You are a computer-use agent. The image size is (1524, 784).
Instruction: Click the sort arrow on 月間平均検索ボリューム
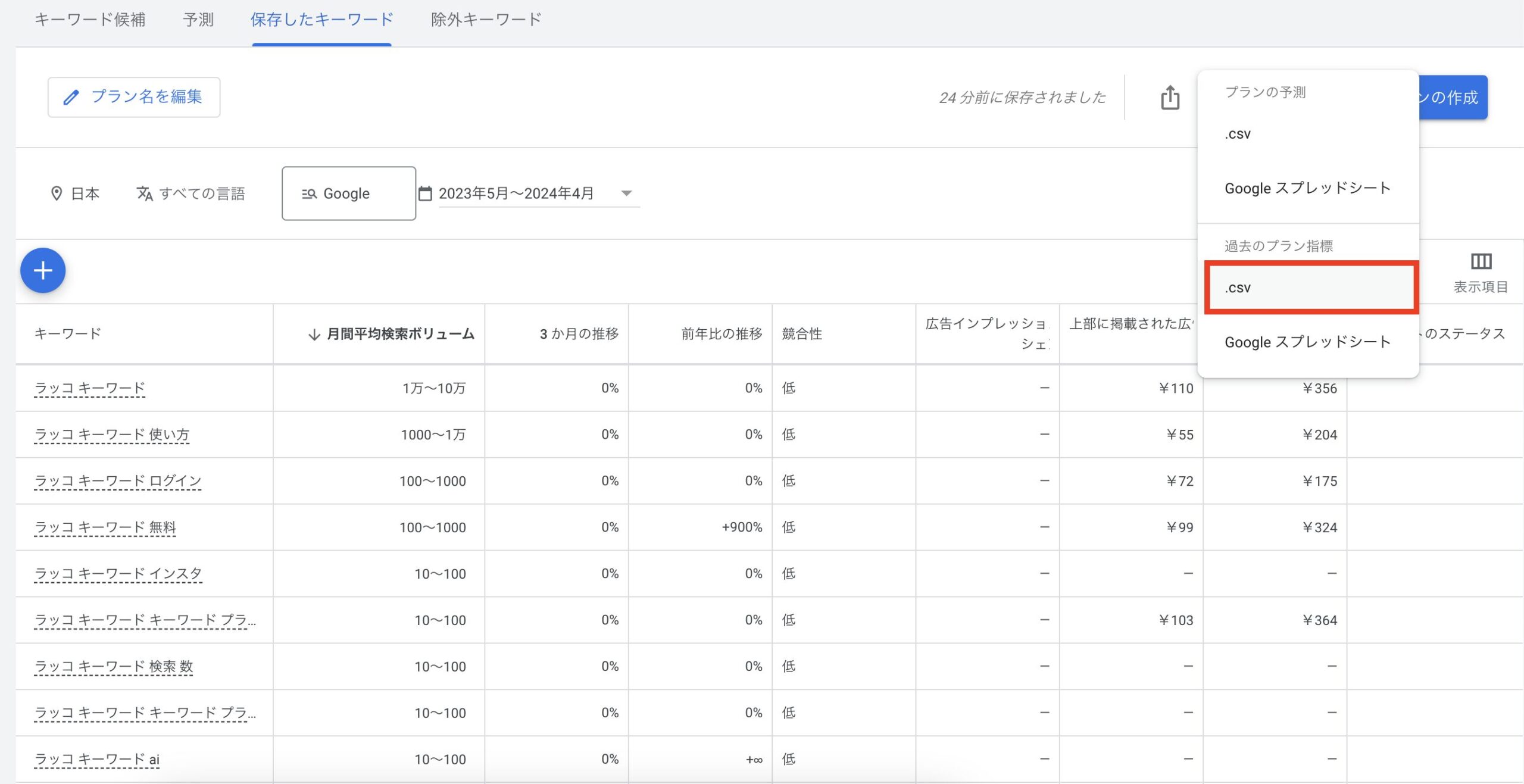[x=314, y=335]
